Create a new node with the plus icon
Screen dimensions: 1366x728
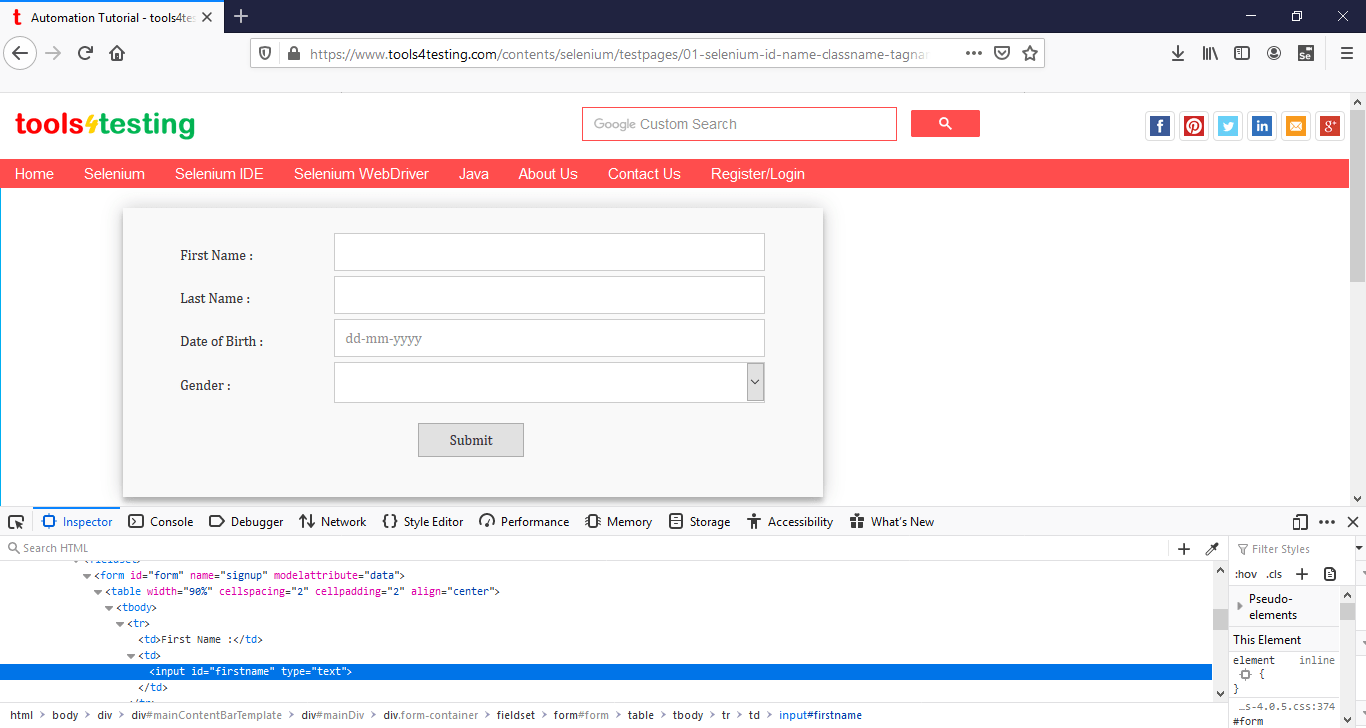point(1184,548)
